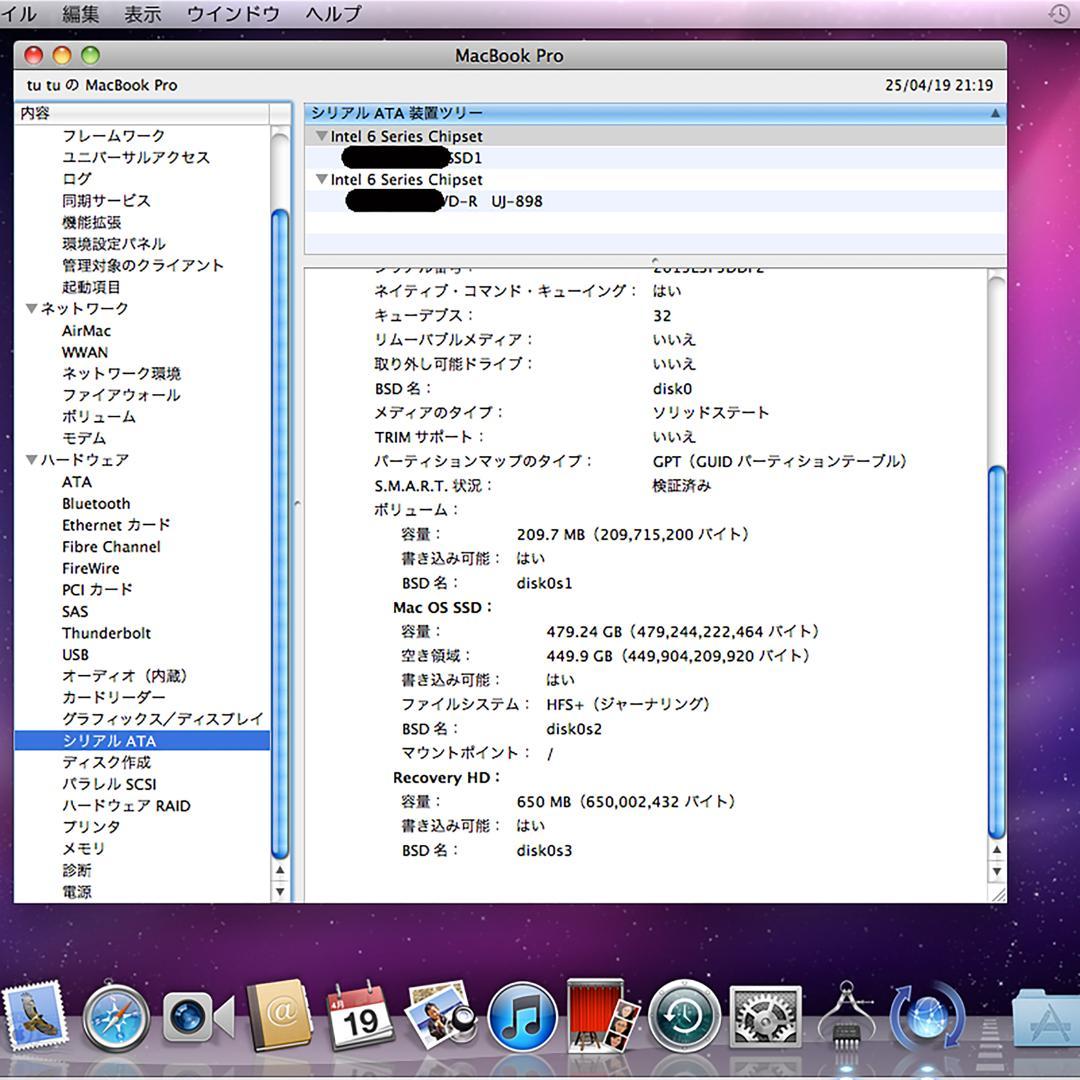The height and width of the screenshot is (1080, 1080).
Task: Collapse the ネットワーク section in the sidebar
Action: [x=31, y=308]
